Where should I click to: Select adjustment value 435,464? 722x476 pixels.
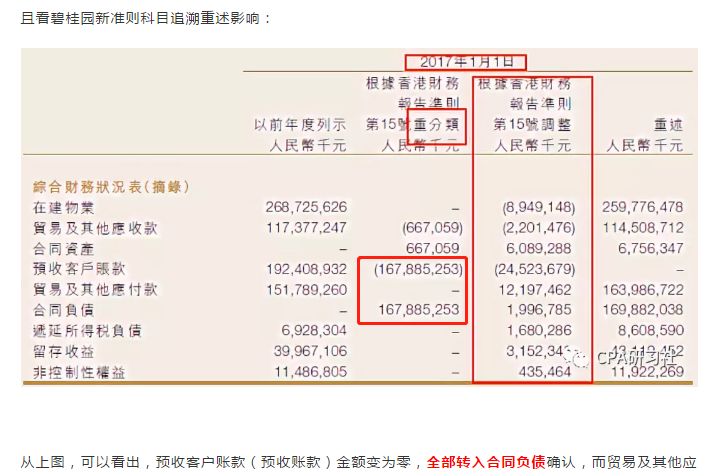coord(545,372)
